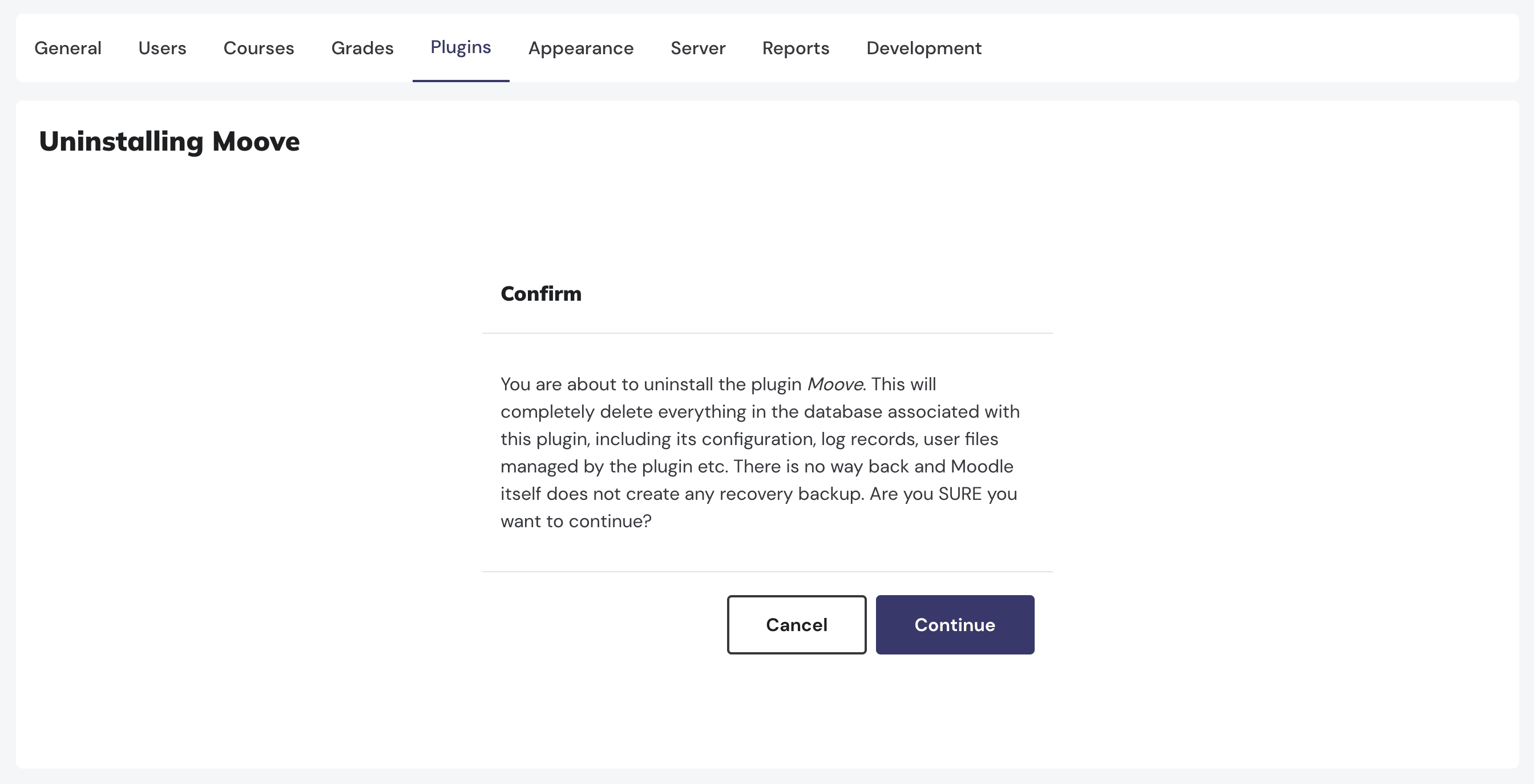Click the Reports tab icon
1534x784 pixels.
click(796, 48)
